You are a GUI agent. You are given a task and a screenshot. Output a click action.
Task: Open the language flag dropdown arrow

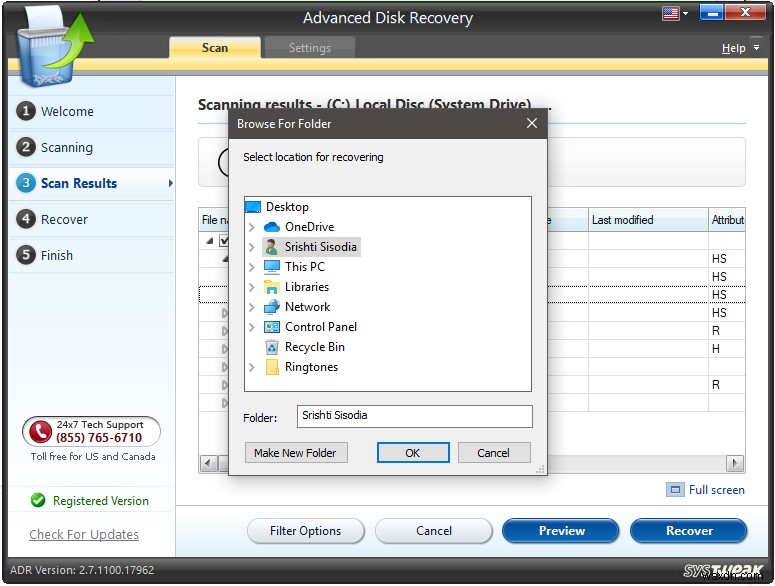(685, 14)
